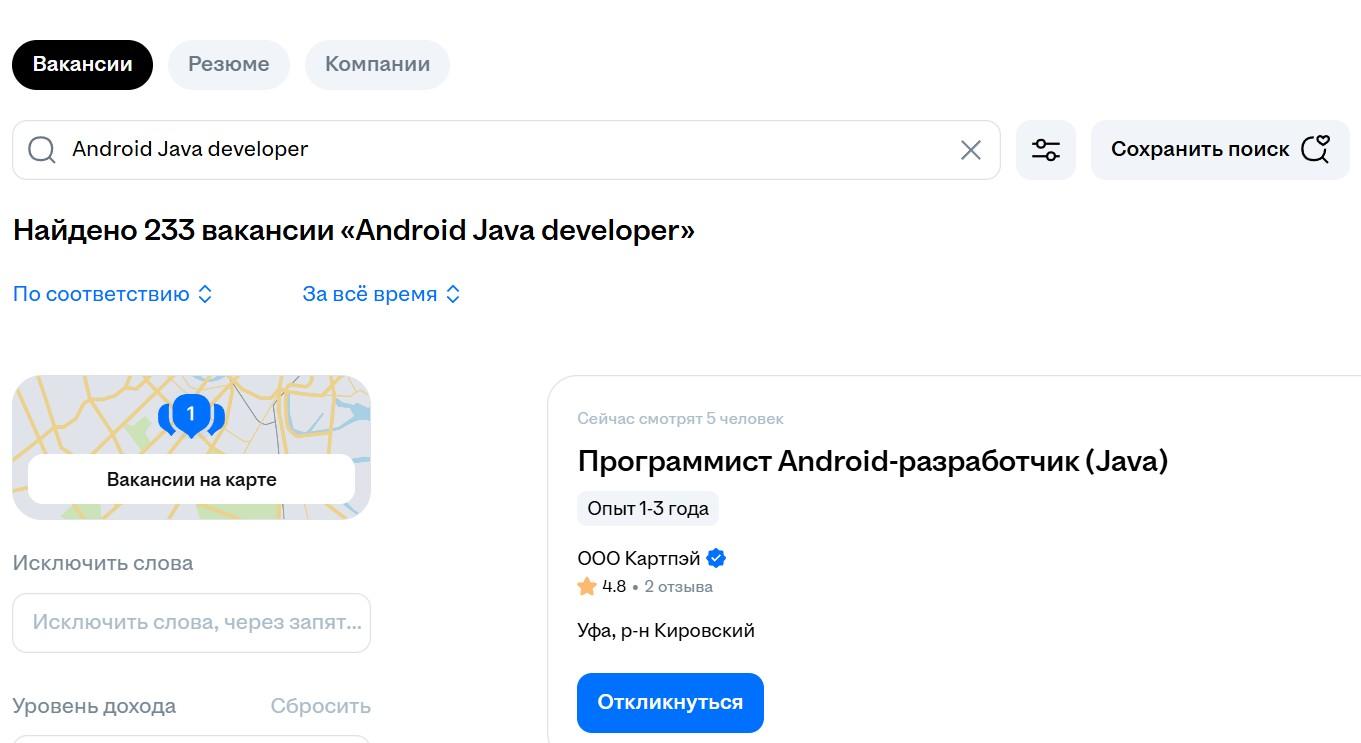The width and height of the screenshot is (1361, 743).
Task: Click Сбросить to reset income level filter
Action: (320, 706)
